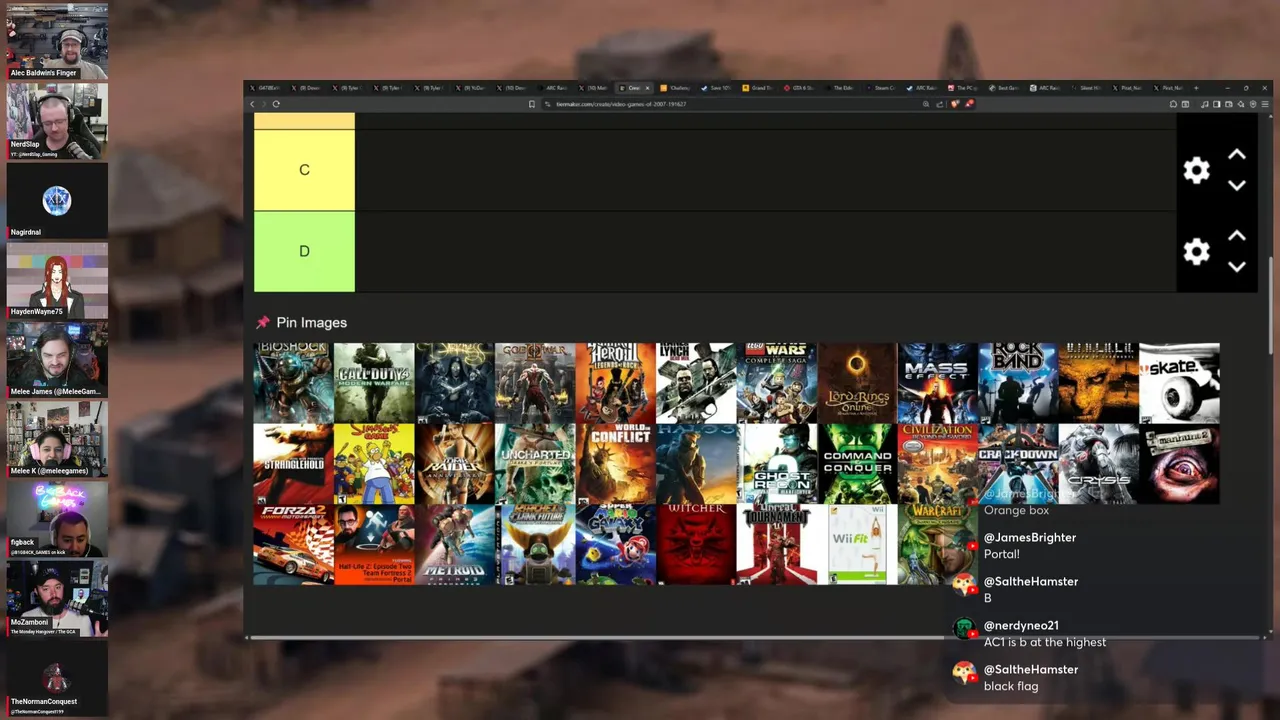This screenshot has height=720, width=1280.
Task: Select the Manhunt 2 cover
Action: (x=1179, y=464)
